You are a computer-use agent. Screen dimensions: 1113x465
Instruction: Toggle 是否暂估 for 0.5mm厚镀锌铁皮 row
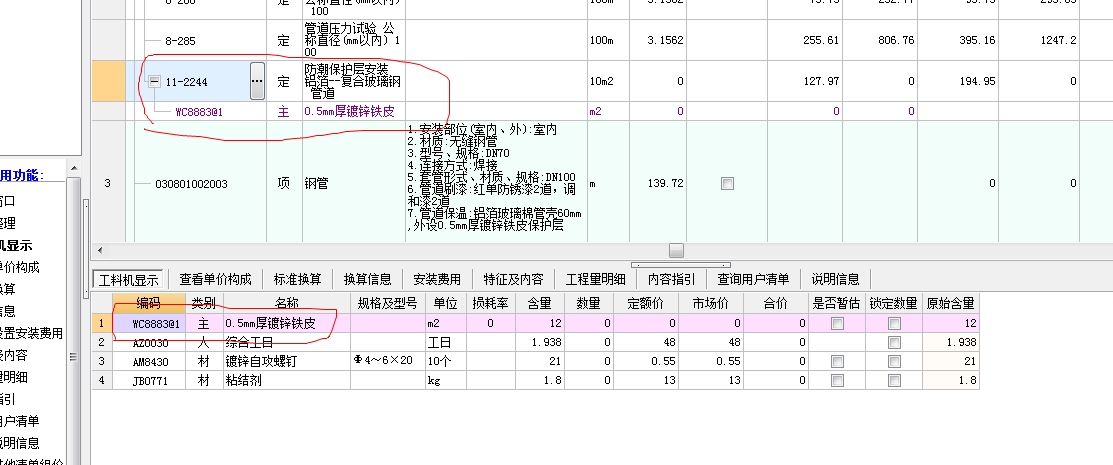point(838,324)
